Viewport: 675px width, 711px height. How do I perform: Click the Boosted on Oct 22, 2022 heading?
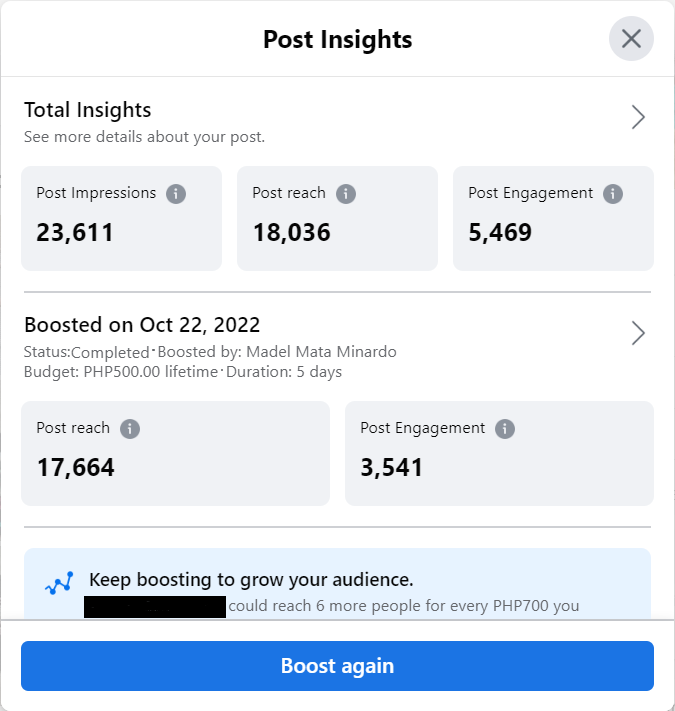pos(142,325)
